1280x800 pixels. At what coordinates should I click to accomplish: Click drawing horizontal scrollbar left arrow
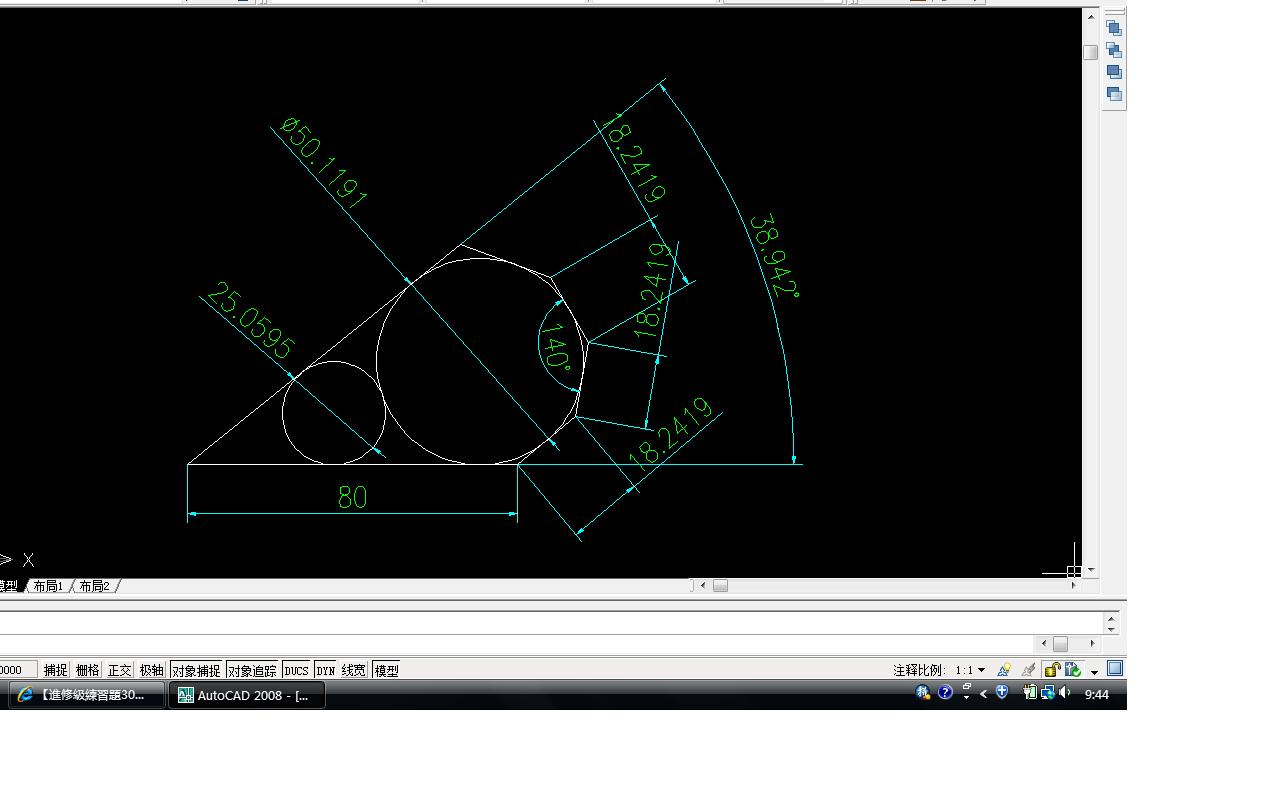tap(703, 585)
